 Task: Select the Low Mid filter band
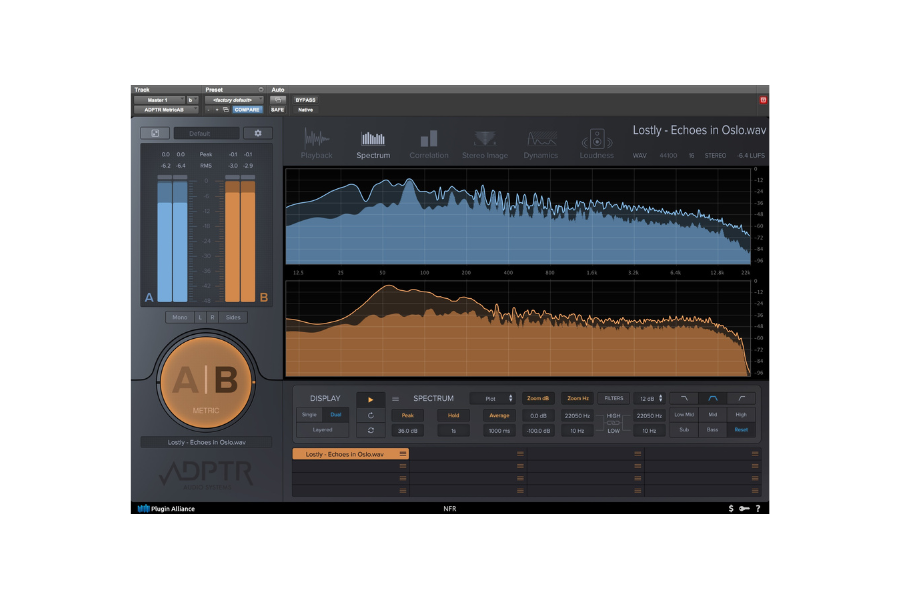684,415
